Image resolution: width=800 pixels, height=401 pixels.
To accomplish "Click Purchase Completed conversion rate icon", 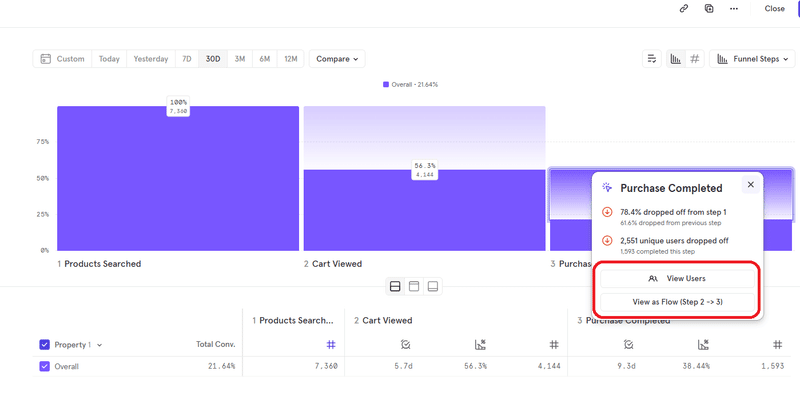I will (x=703, y=345).
